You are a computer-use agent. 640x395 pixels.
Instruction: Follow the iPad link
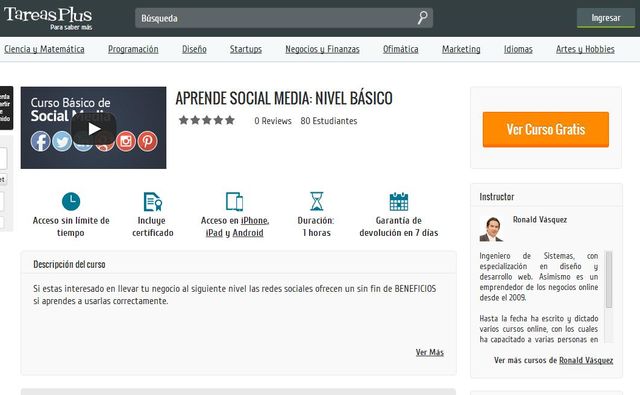pyautogui.click(x=214, y=233)
